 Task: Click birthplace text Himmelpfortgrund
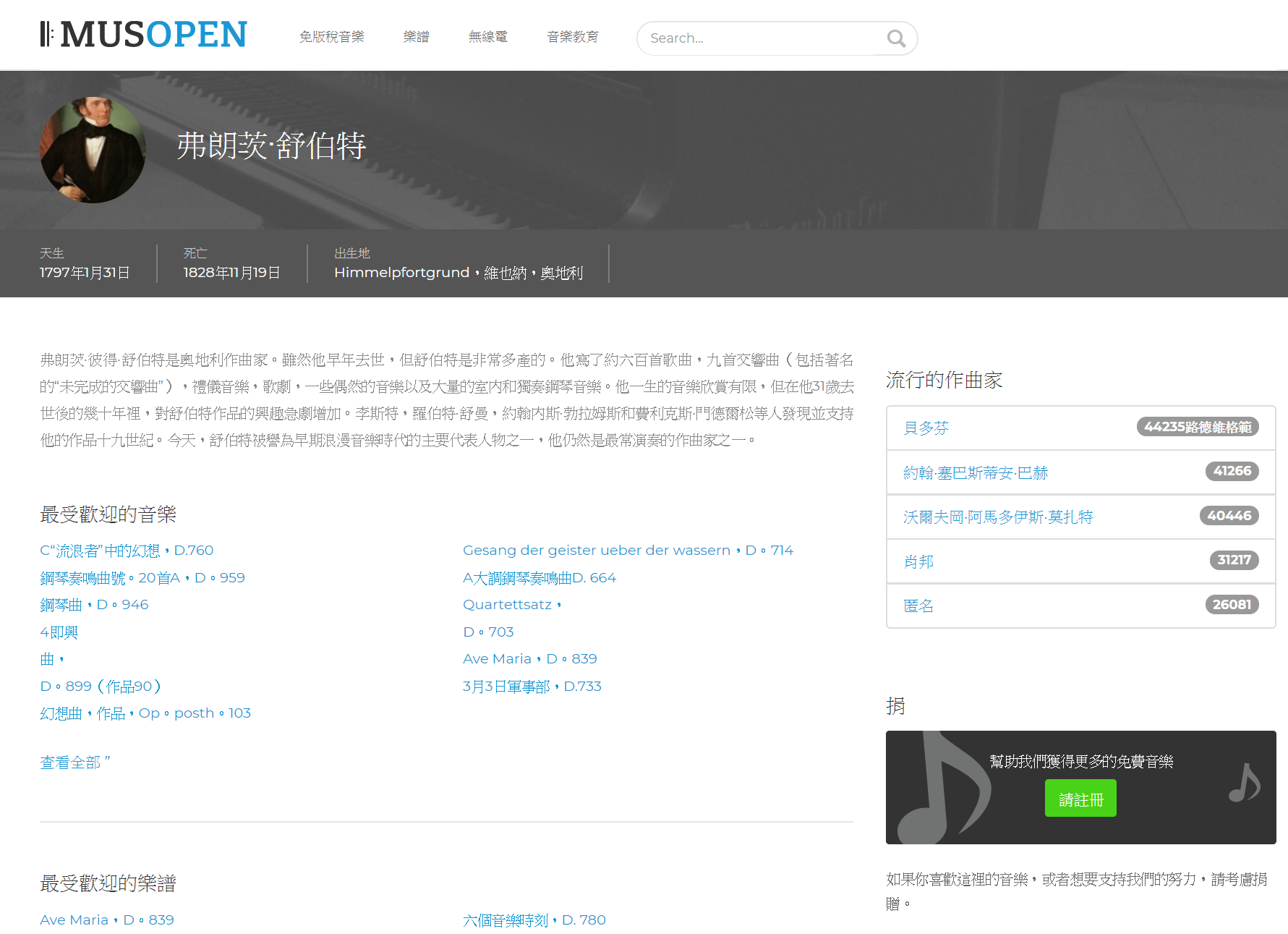pyautogui.click(x=402, y=273)
